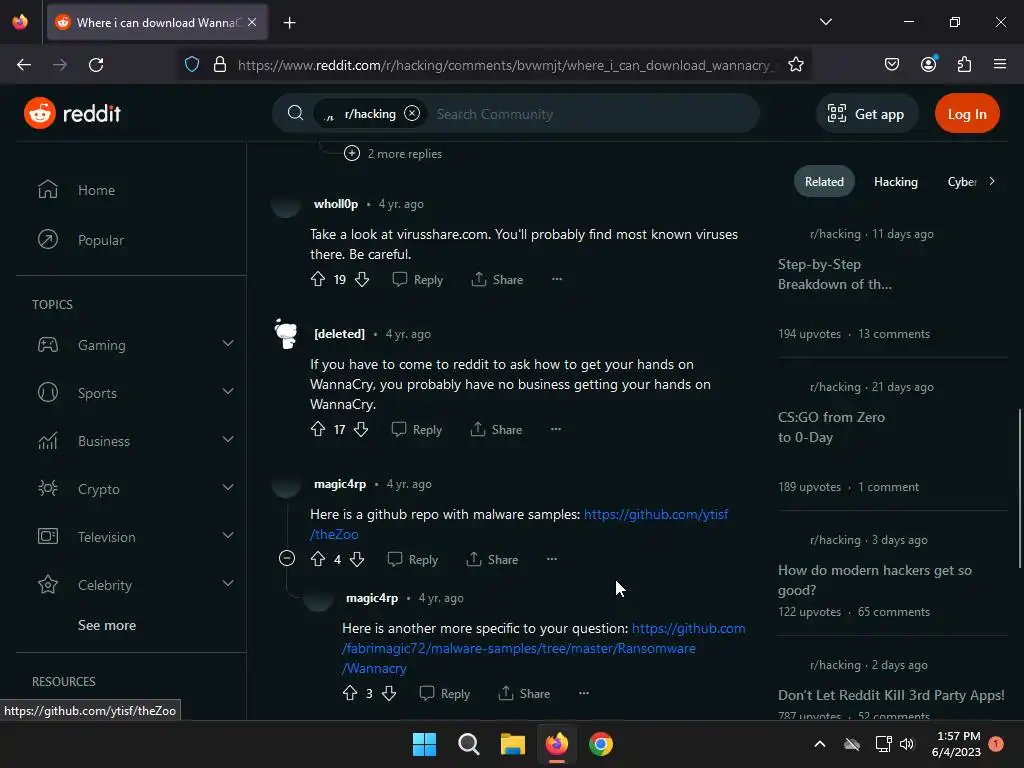Viewport: 1024px width, 768px height.
Task: Click the page vertical scrollbar
Action: pos(1019,487)
